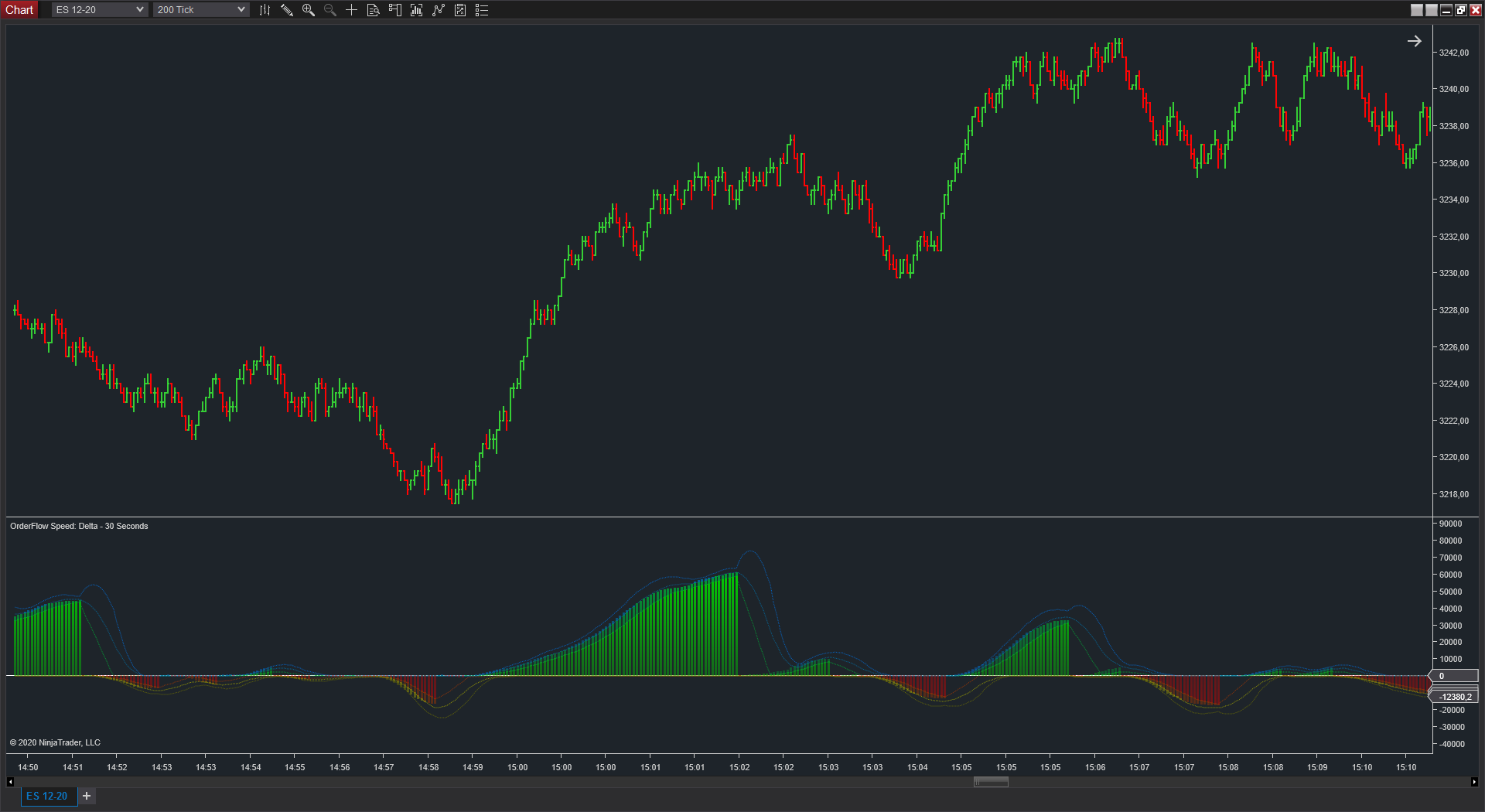Image resolution: width=1485 pixels, height=812 pixels.
Task: Click the 3242,00 price axis label
Action: click(1454, 53)
